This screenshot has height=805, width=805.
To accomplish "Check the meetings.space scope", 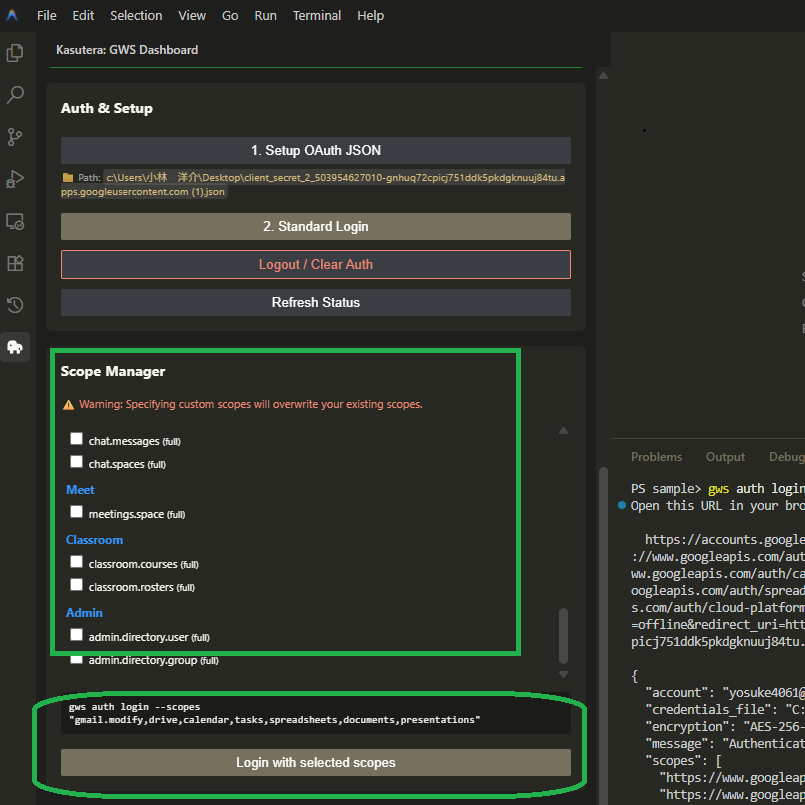I will coord(76,511).
